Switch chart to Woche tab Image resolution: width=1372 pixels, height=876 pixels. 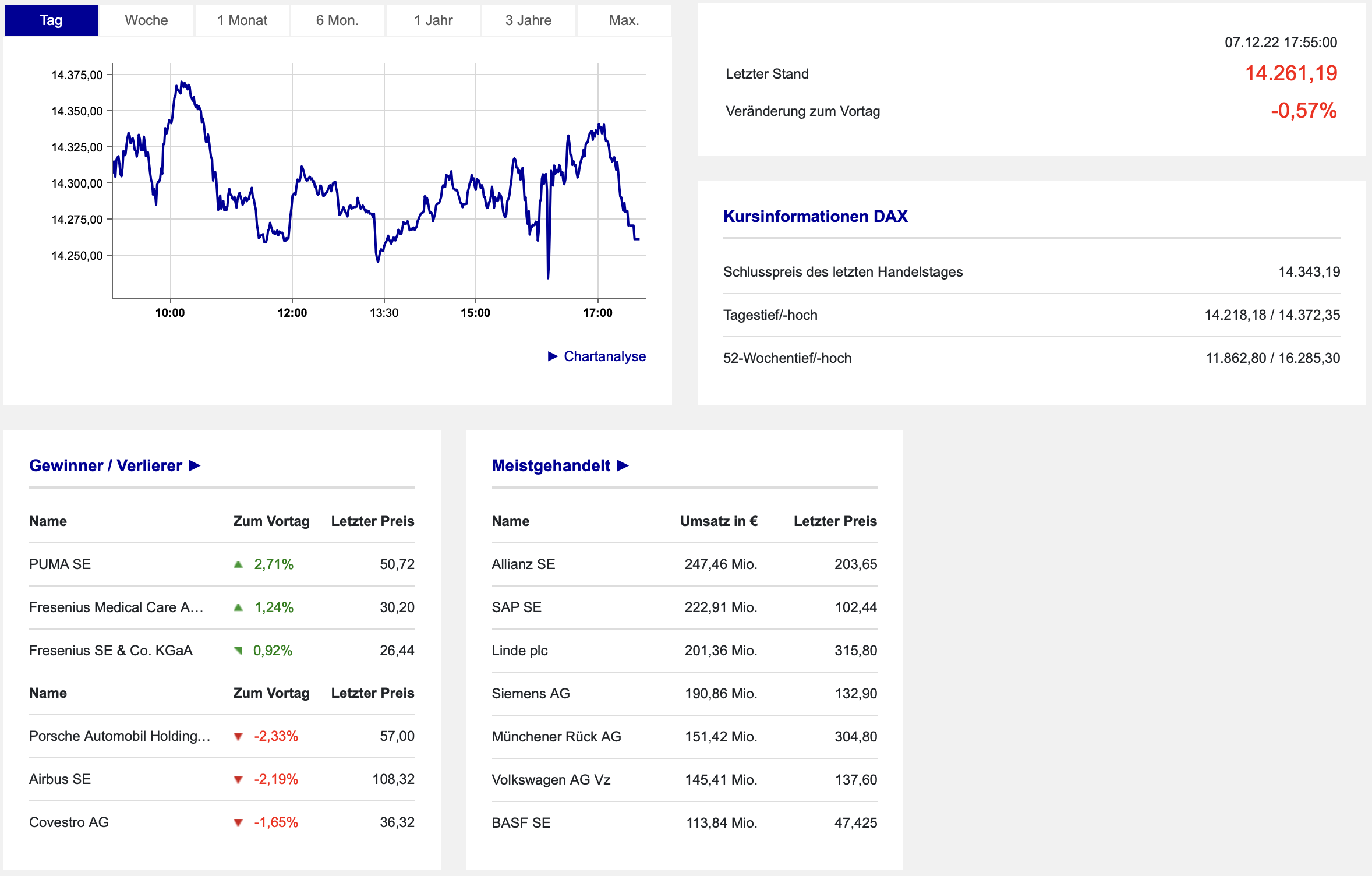(x=146, y=20)
